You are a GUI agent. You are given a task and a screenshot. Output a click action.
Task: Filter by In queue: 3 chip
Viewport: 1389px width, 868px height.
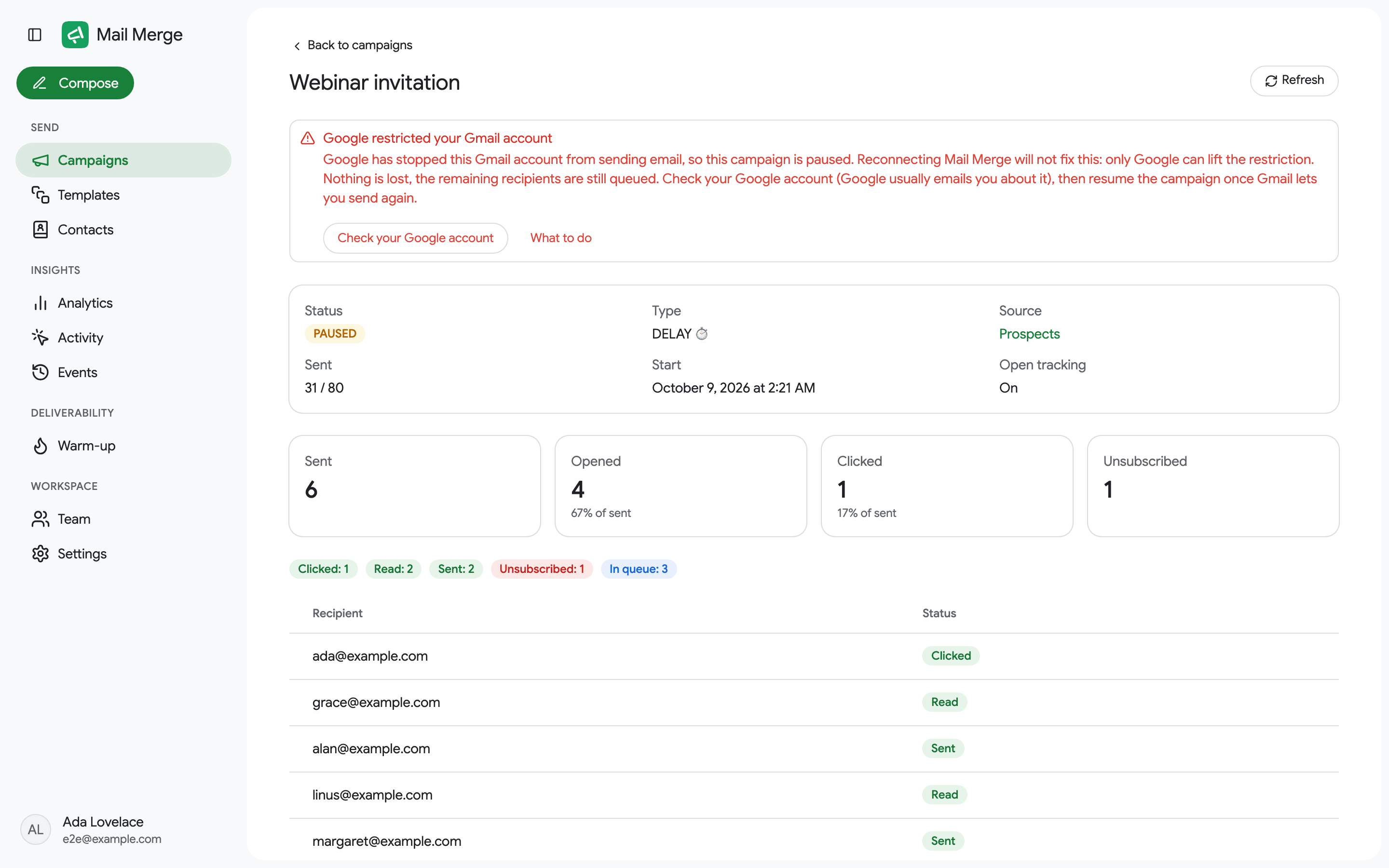638,569
